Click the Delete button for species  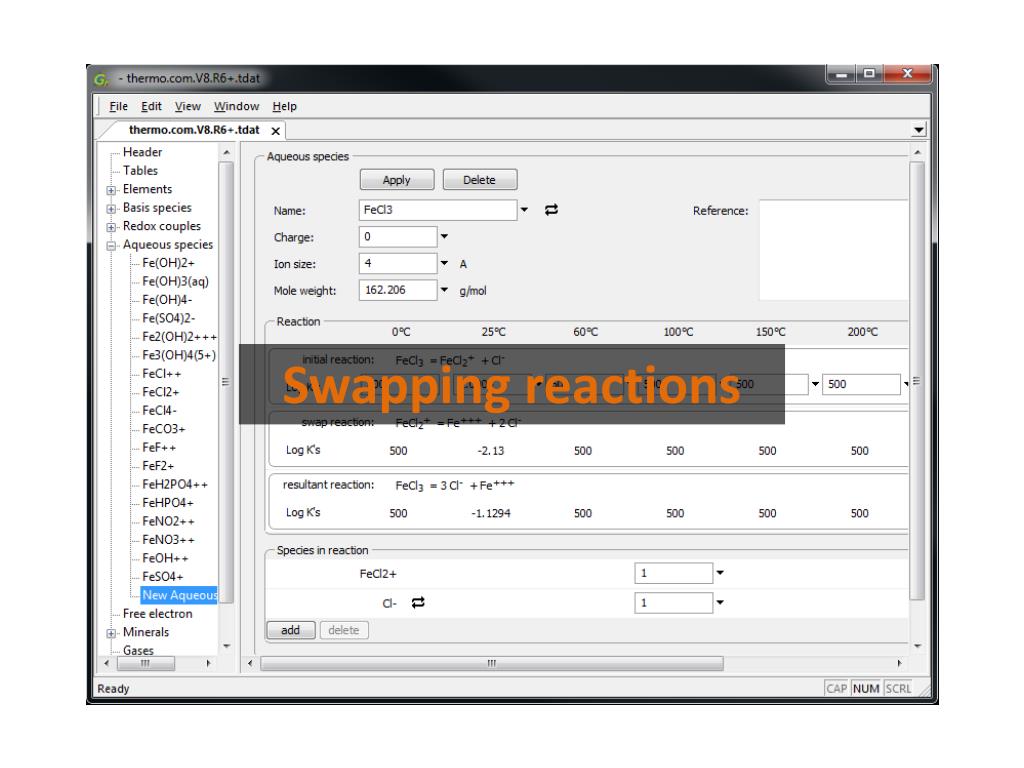pyautogui.click(x=479, y=180)
